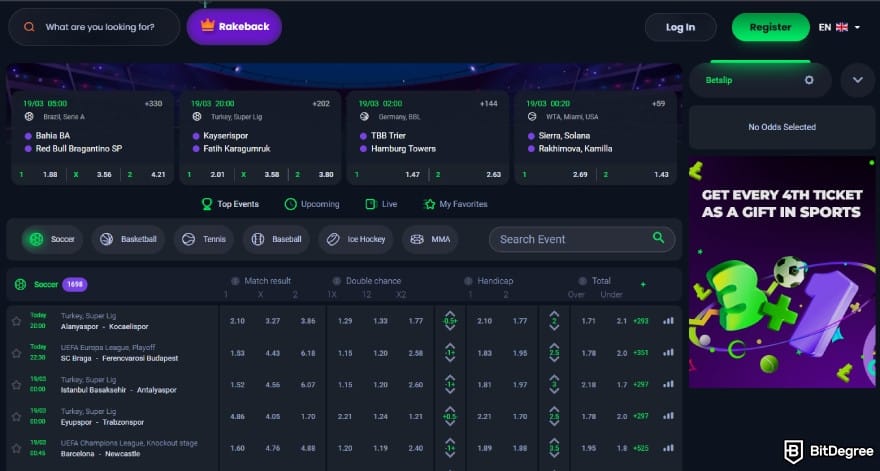Viewport: 880px width, 471px height.
Task: Open the Betslip tab
Action: pos(760,80)
